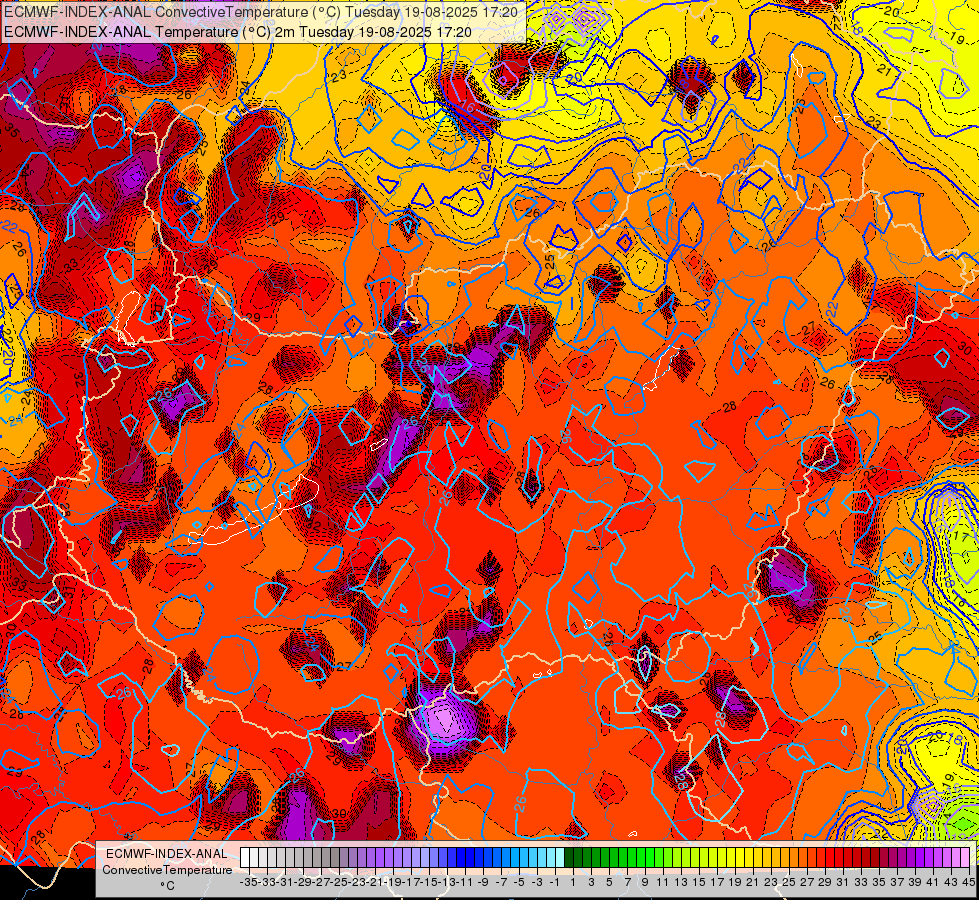
Task: Pick the dark red legend swatch above 35
Action: [875, 857]
